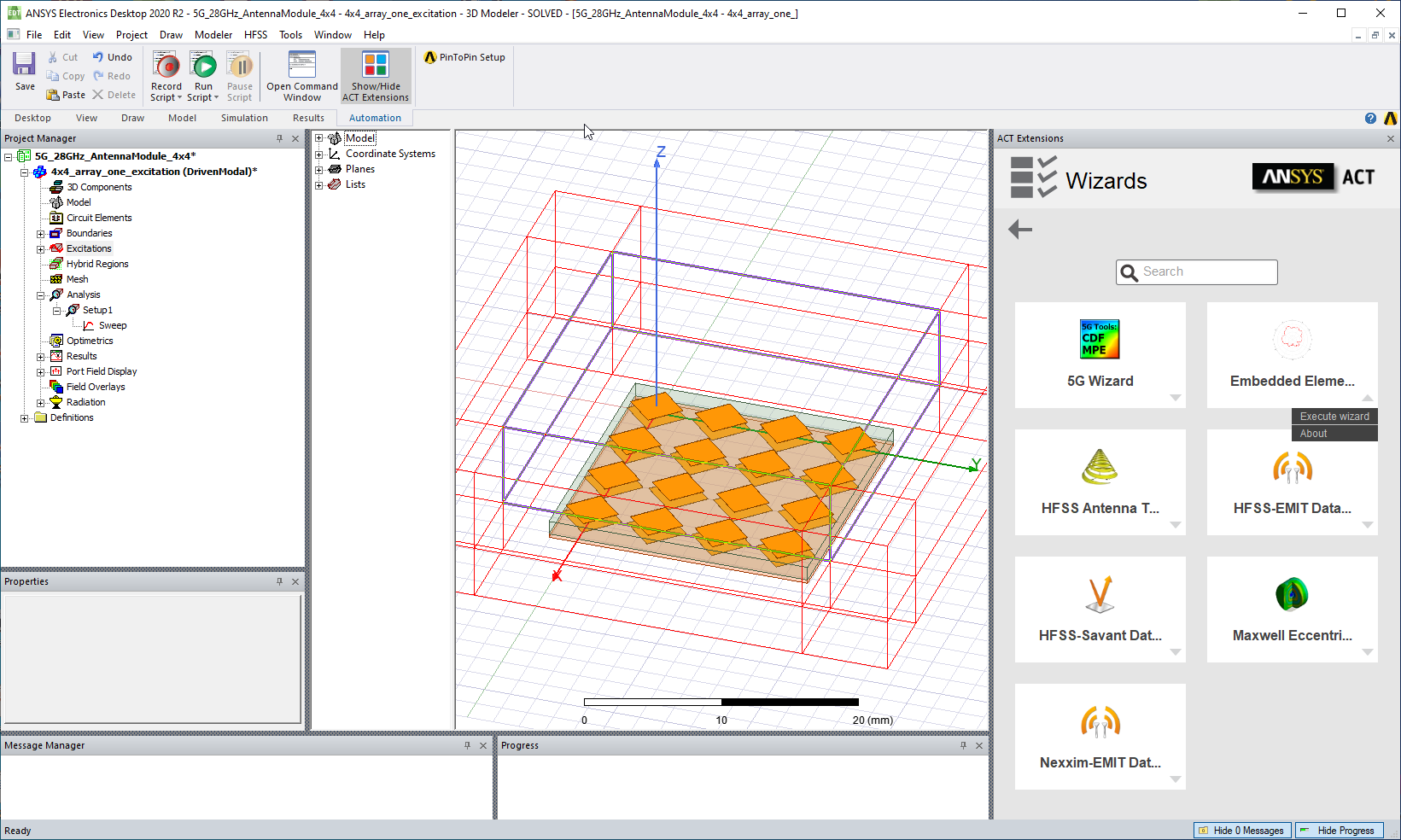
Task: Expand the Results node
Action: pyautogui.click(x=40, y=356)
